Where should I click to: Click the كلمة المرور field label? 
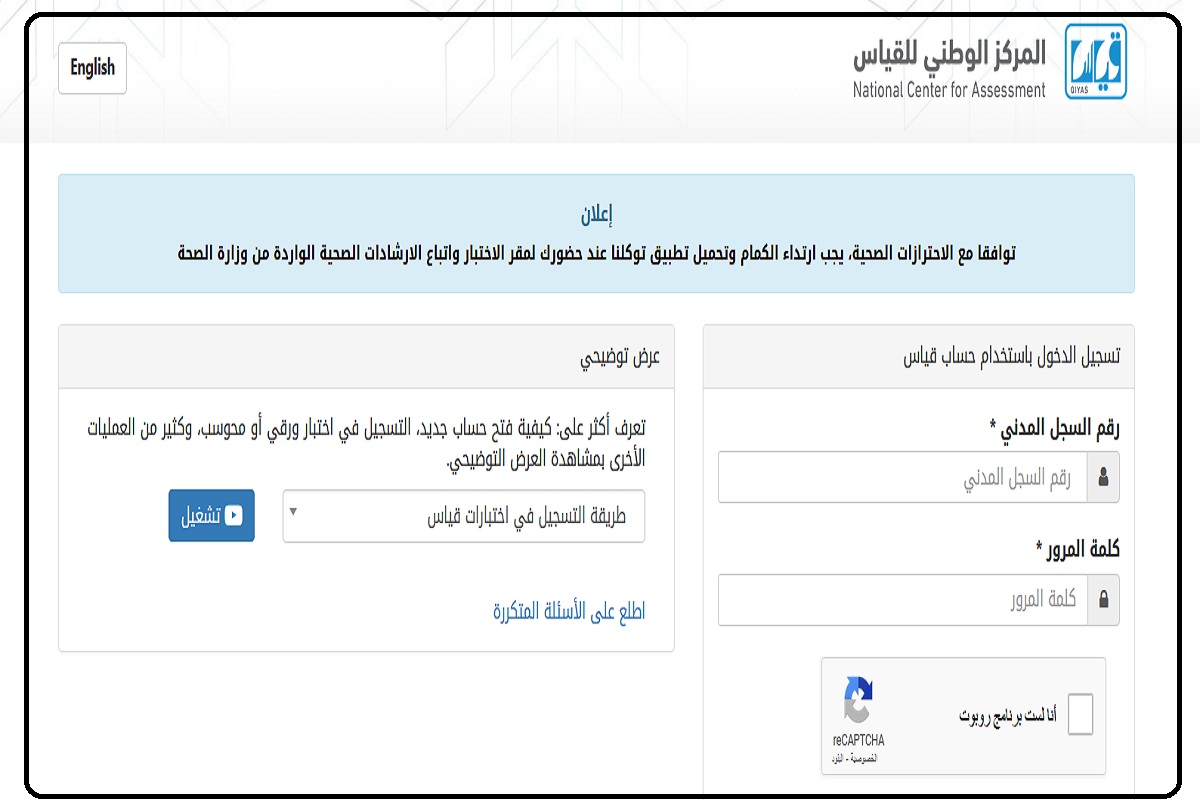(x=1078, y=550)
